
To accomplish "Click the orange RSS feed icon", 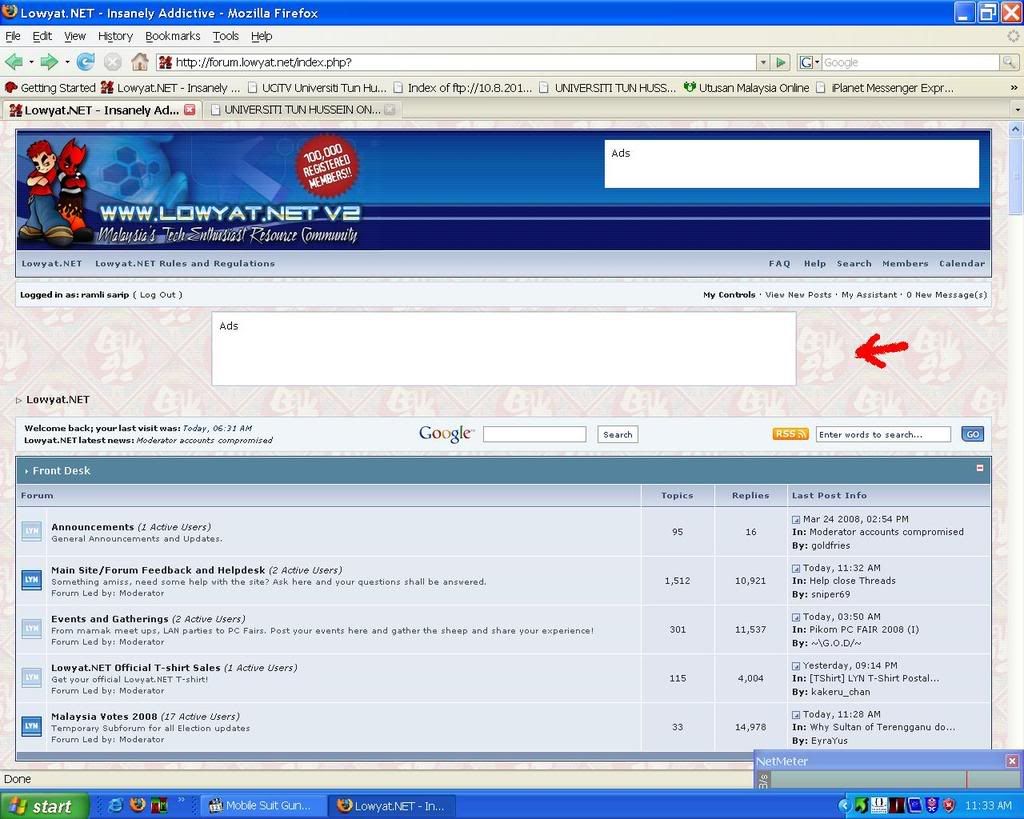I will coord(790,434).
